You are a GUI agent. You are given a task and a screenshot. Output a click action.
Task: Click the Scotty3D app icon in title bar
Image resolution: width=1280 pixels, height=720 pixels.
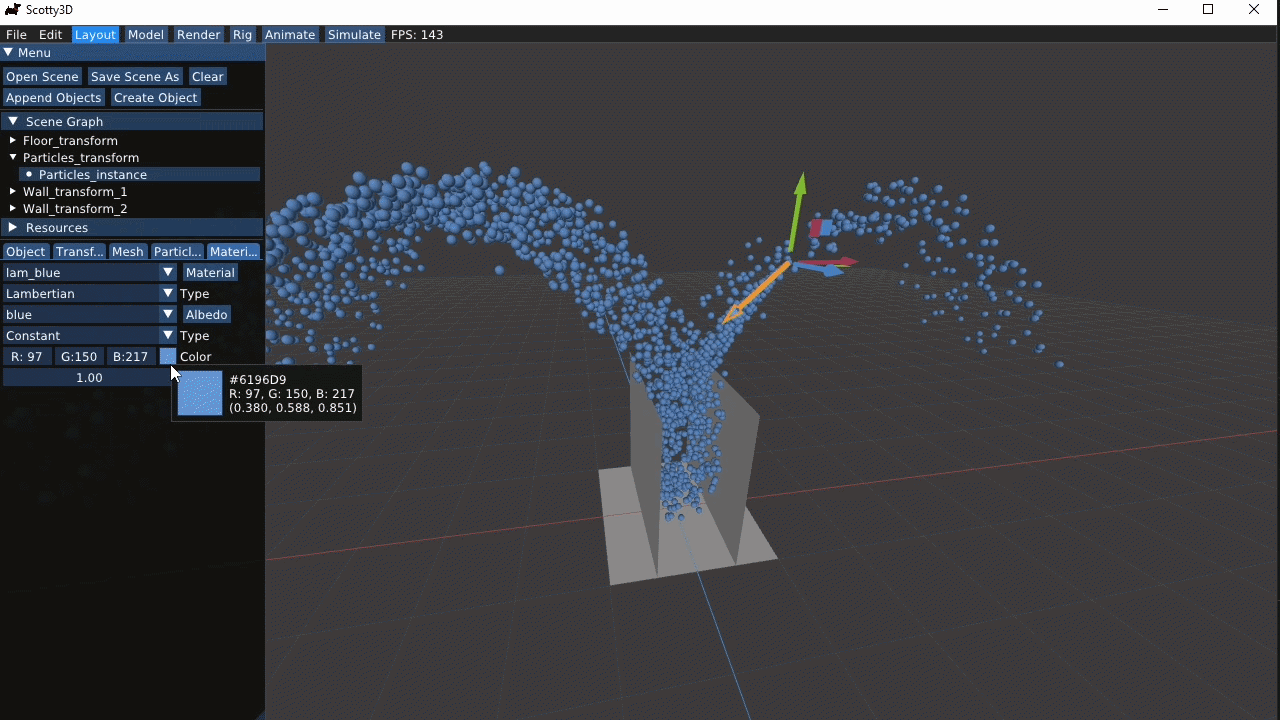click(x=13, y=9)
